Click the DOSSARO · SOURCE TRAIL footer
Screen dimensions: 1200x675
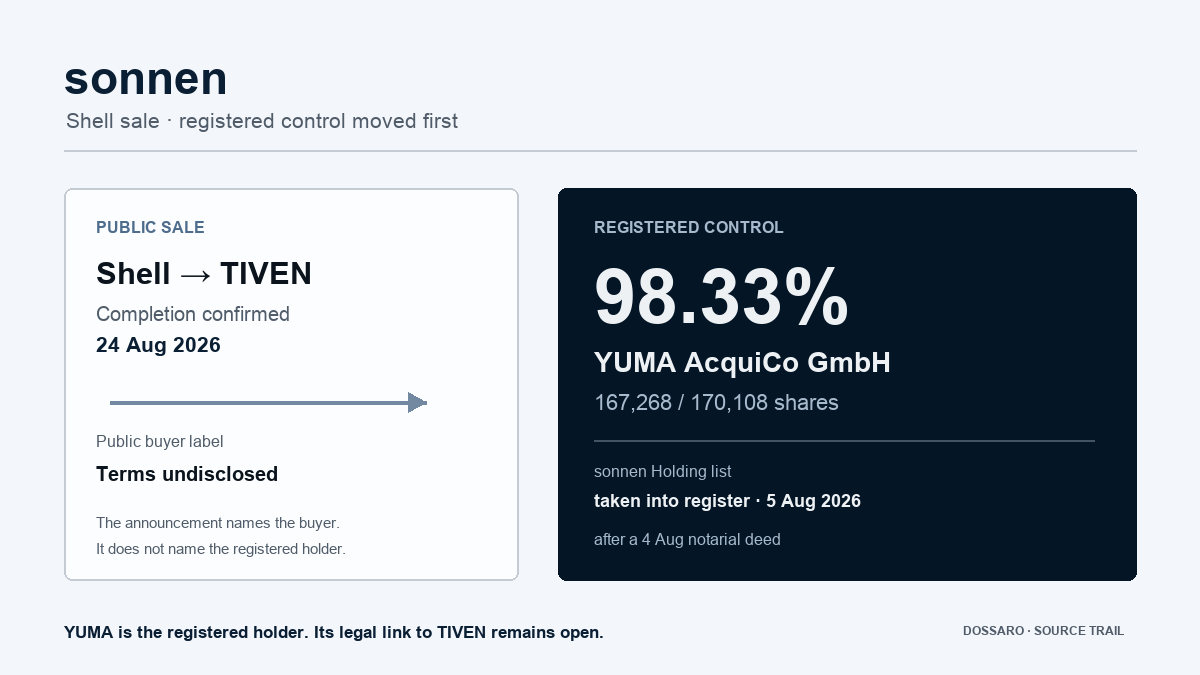1043,631
